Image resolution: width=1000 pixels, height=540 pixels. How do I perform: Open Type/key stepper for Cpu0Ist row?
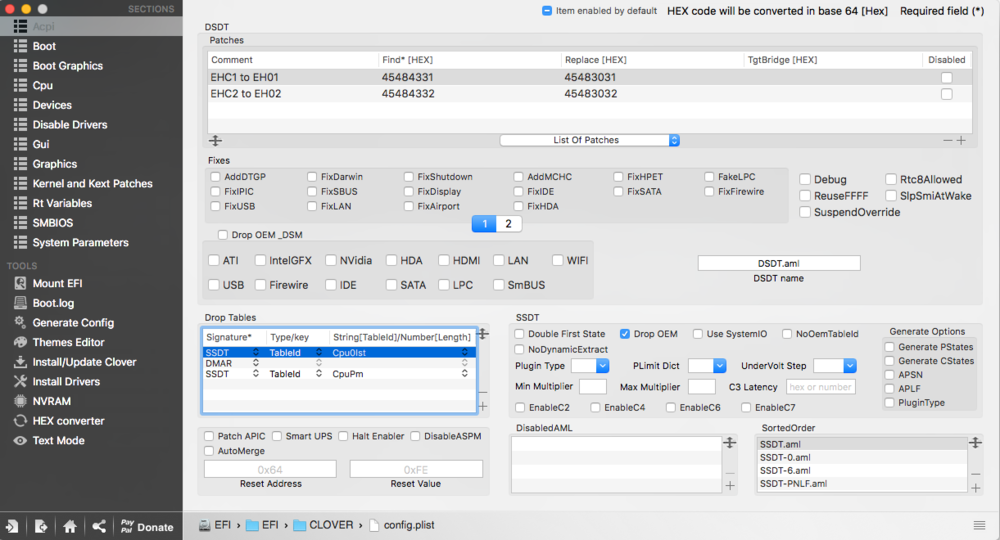[319, 353]
